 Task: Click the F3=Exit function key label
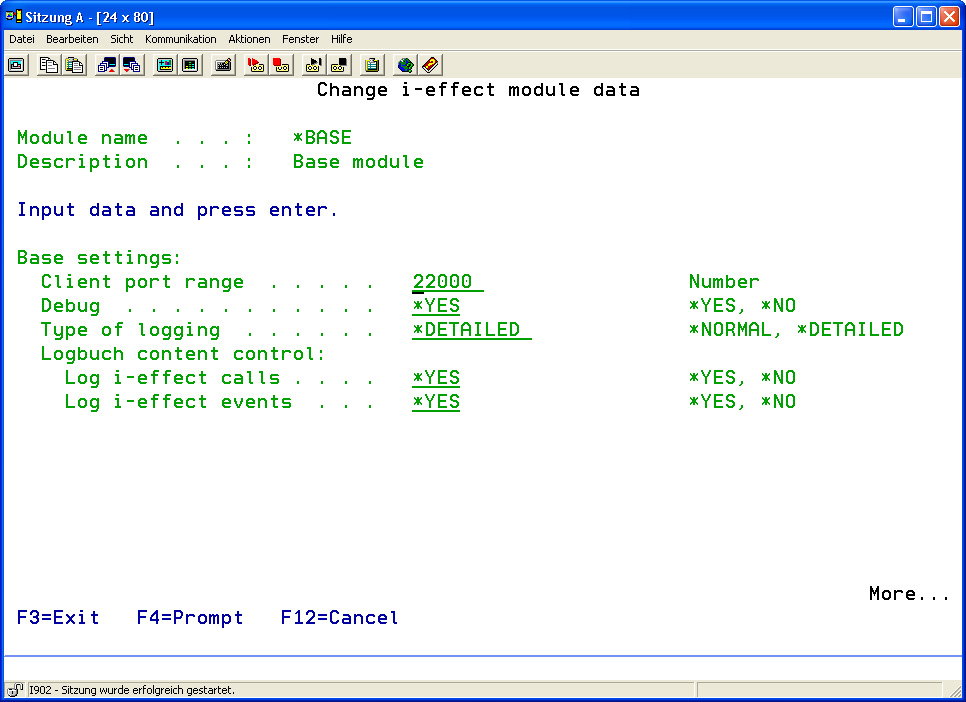pyautogui.click(x=58, y=618)
